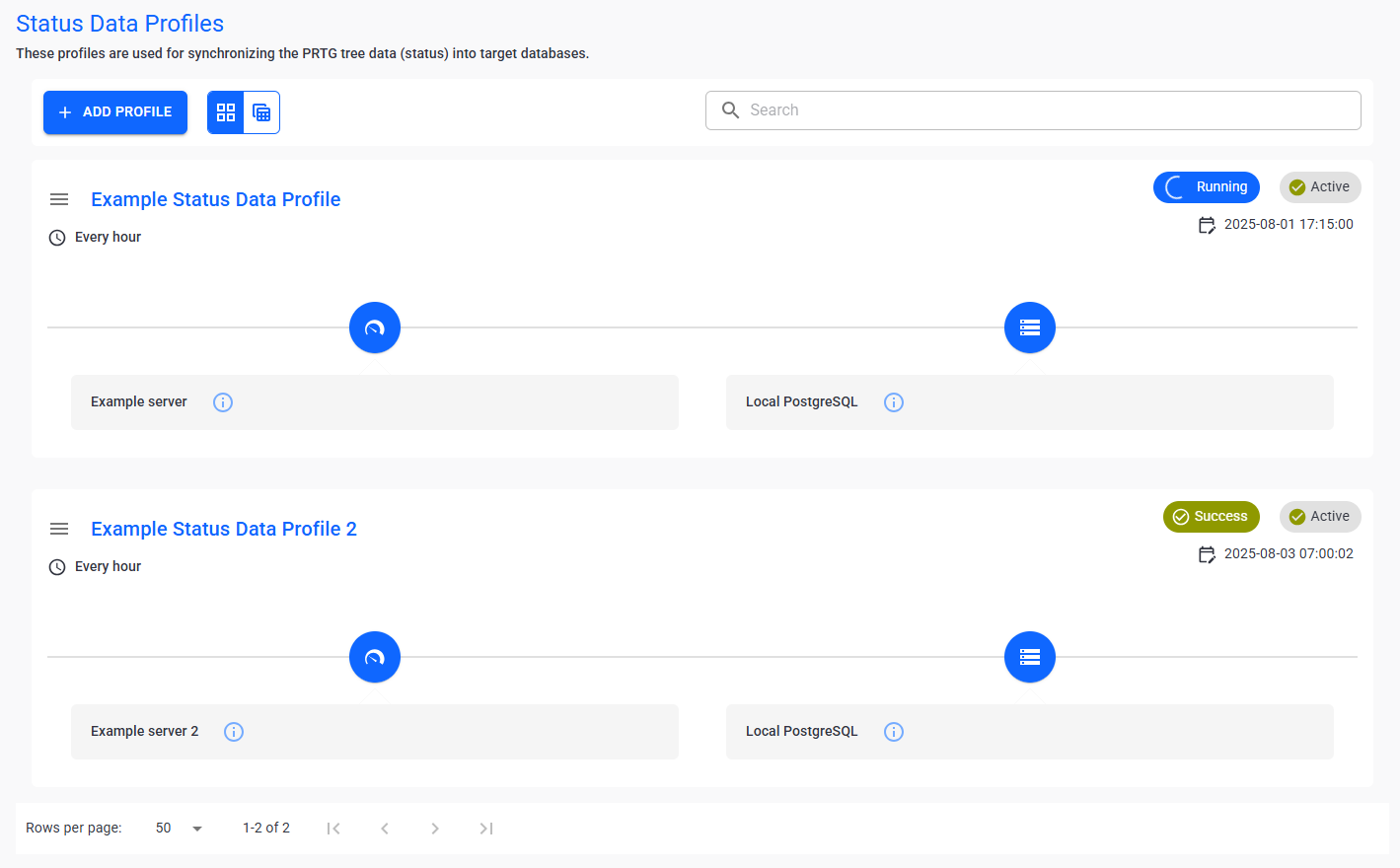This screenshot has height=868, width=1400.
Task: Select Local PostgreSQL card in Profile 2
Action: (x=1030, y=732)
